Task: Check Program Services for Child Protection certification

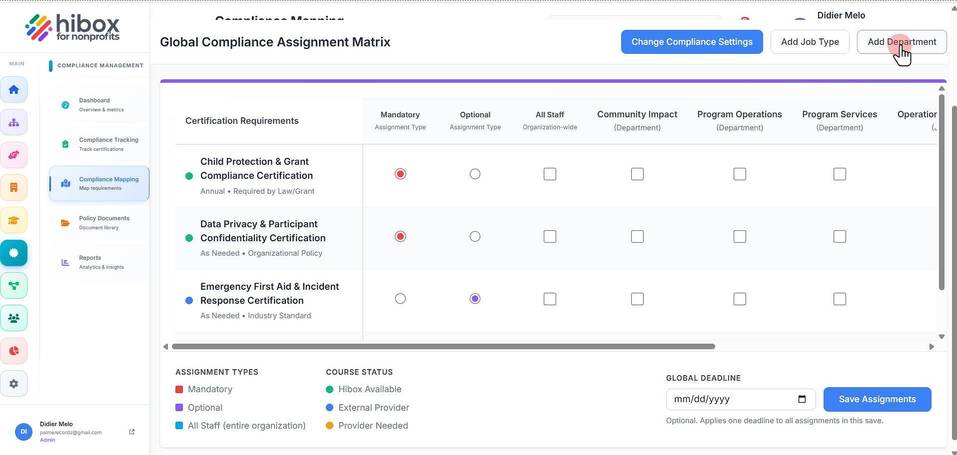Action: 840,174
